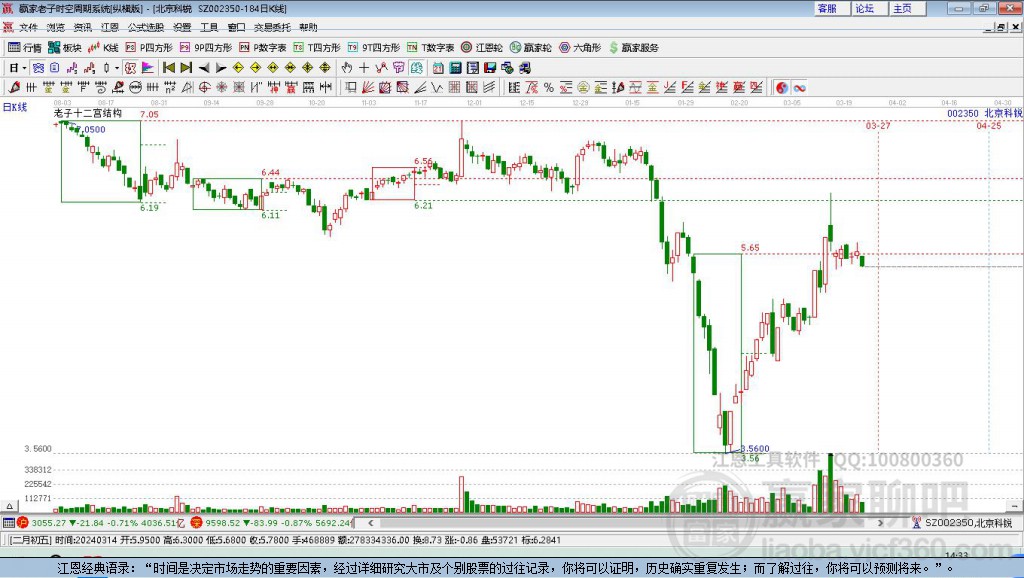Open the calculator tool
This screenshot has width=1024, height=578.
pos(455,68)
